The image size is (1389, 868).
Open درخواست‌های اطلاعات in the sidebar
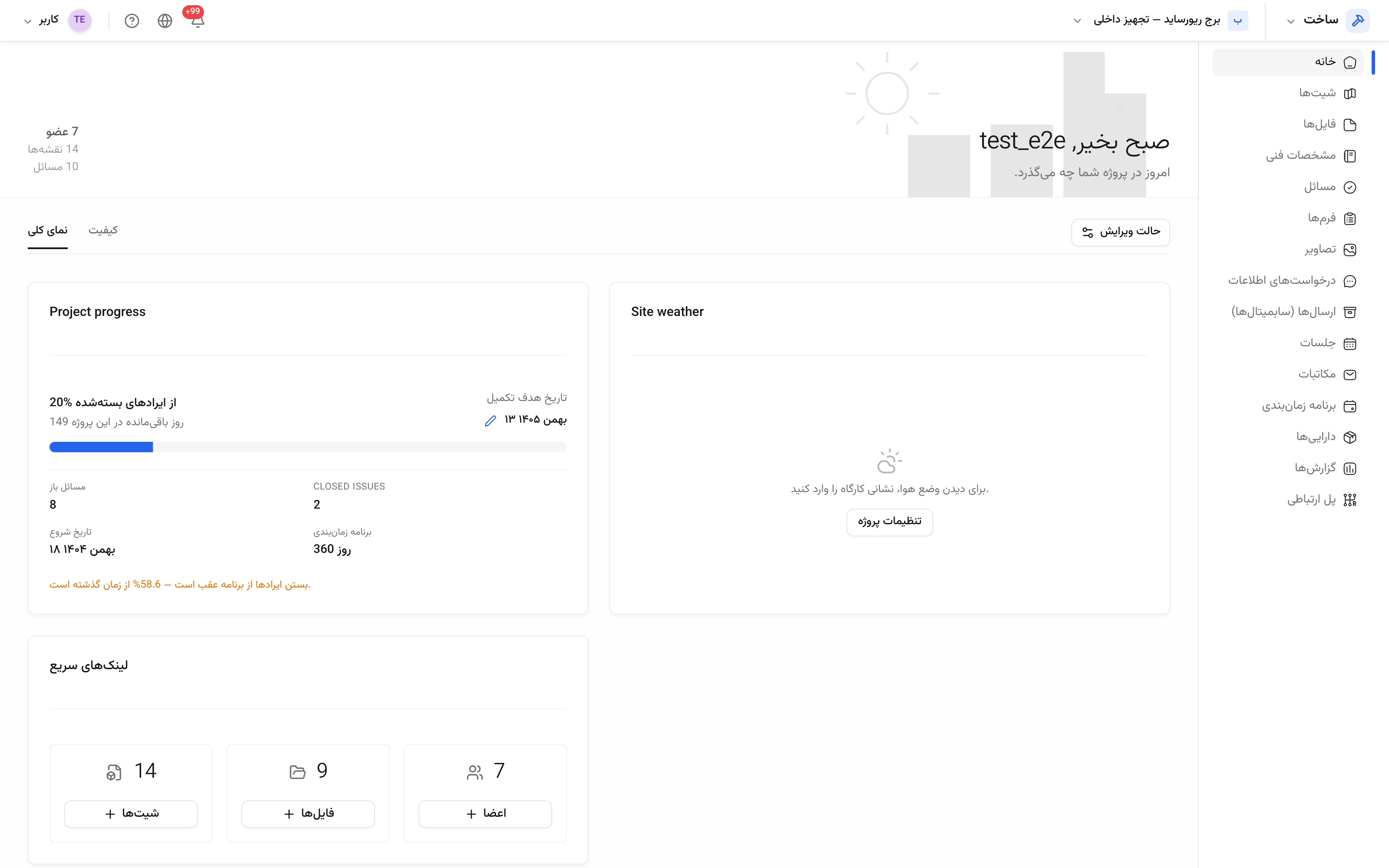coord(1287,281)
